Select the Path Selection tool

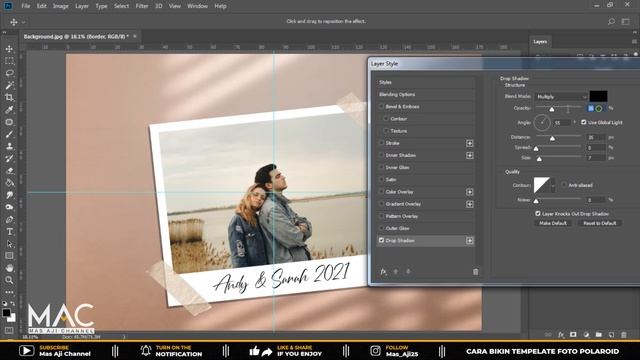click(x=9, y=244)
